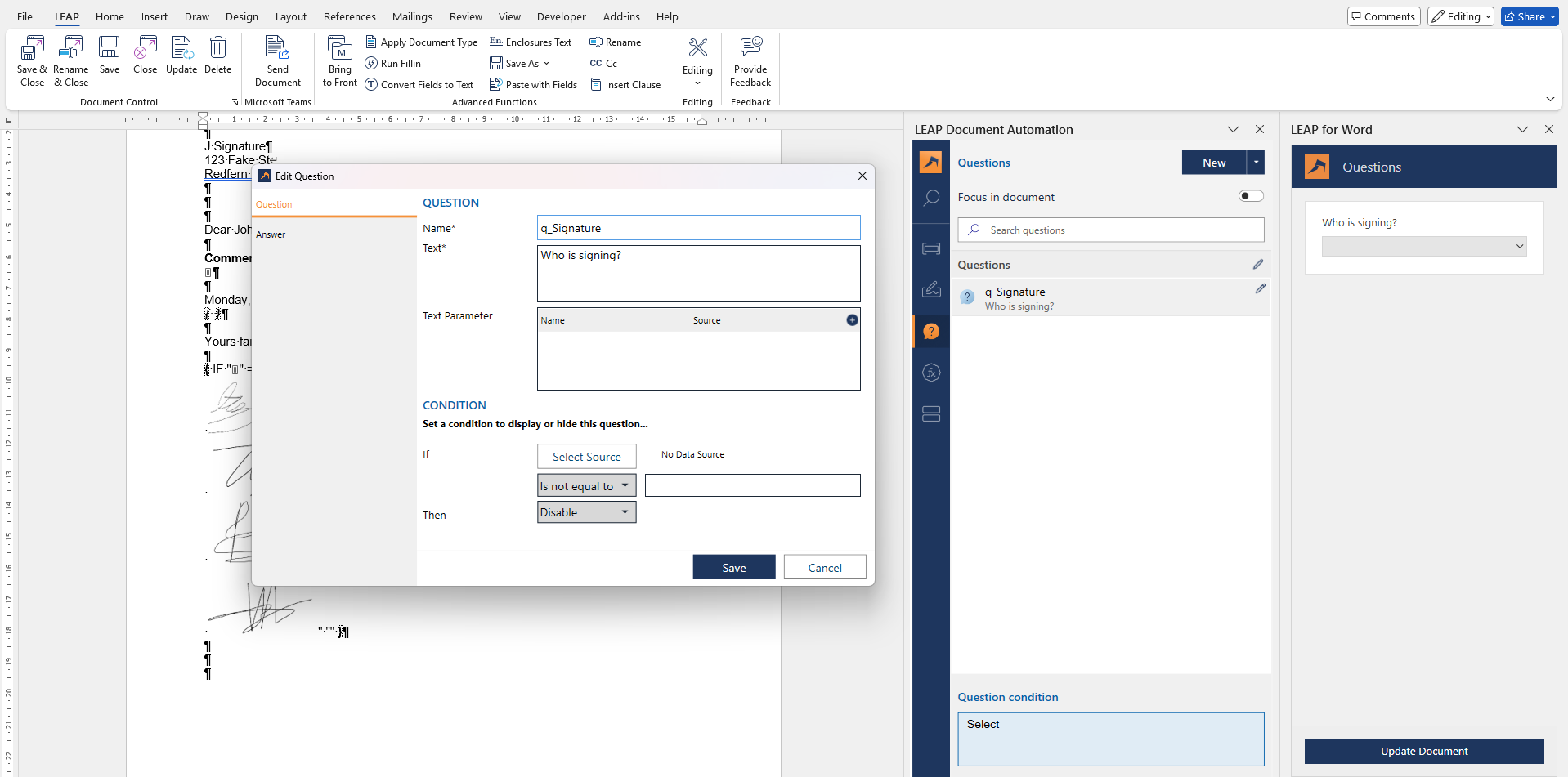Click the Select Source button
This screenshot has height=777, width=1568.
coord(586,457)
